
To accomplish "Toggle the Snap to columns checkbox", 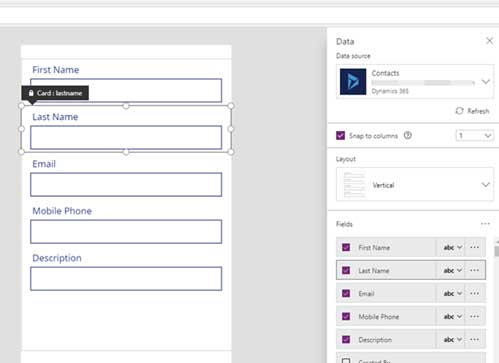I will tap(340, 136).
